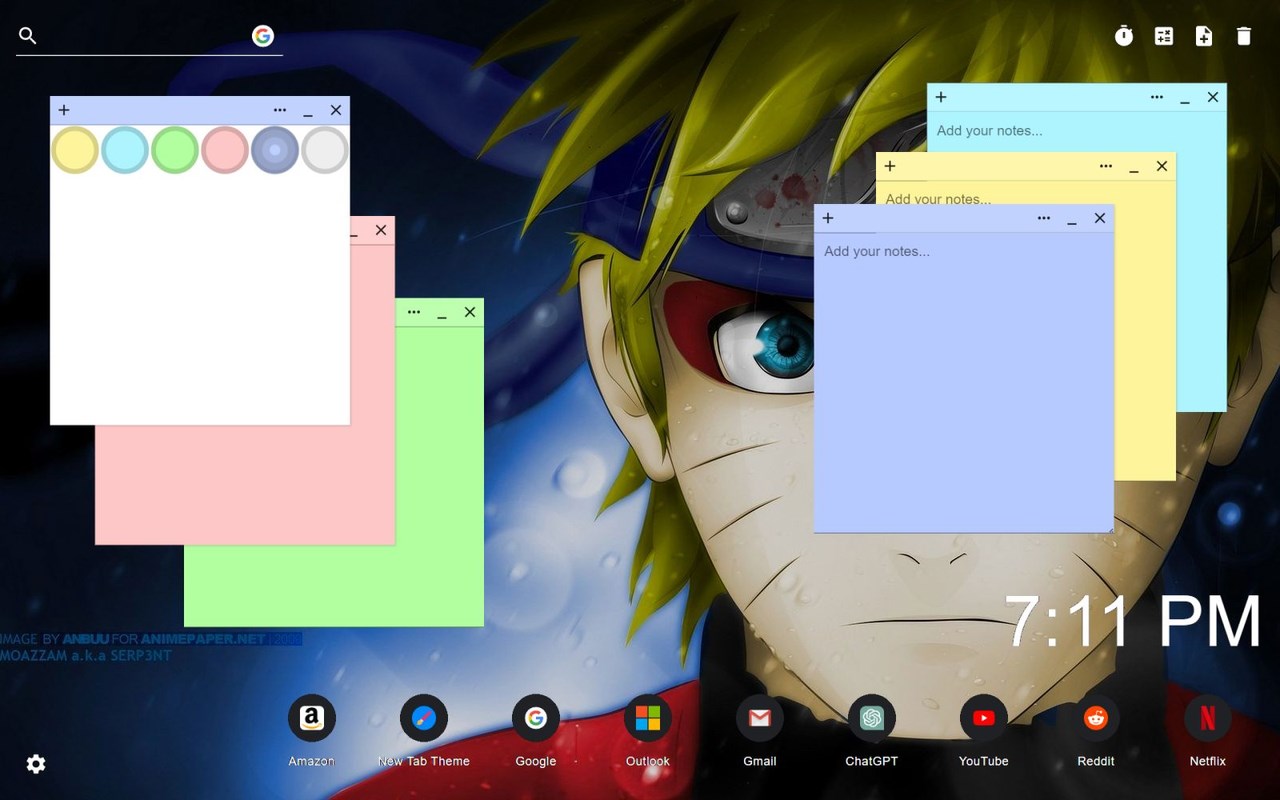Open the three-dot menu on the green note

point(414,312)
